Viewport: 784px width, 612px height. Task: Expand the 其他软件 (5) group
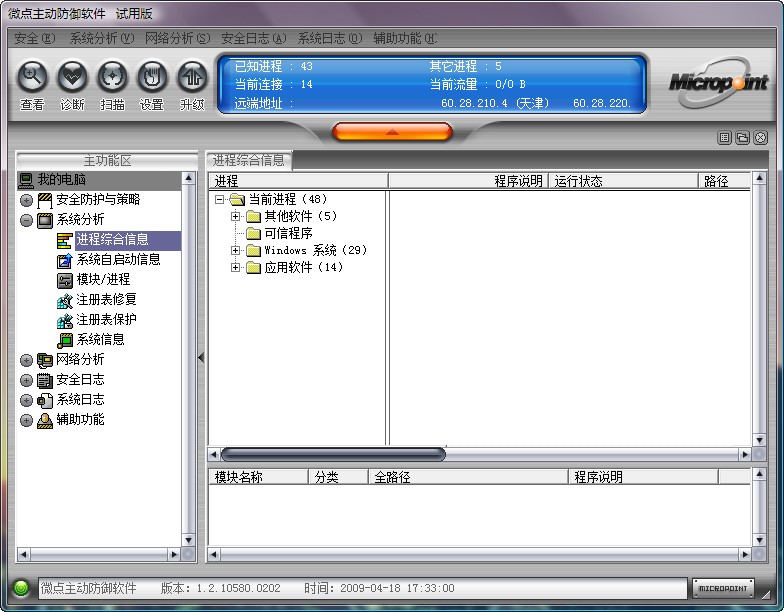(235, 216)
